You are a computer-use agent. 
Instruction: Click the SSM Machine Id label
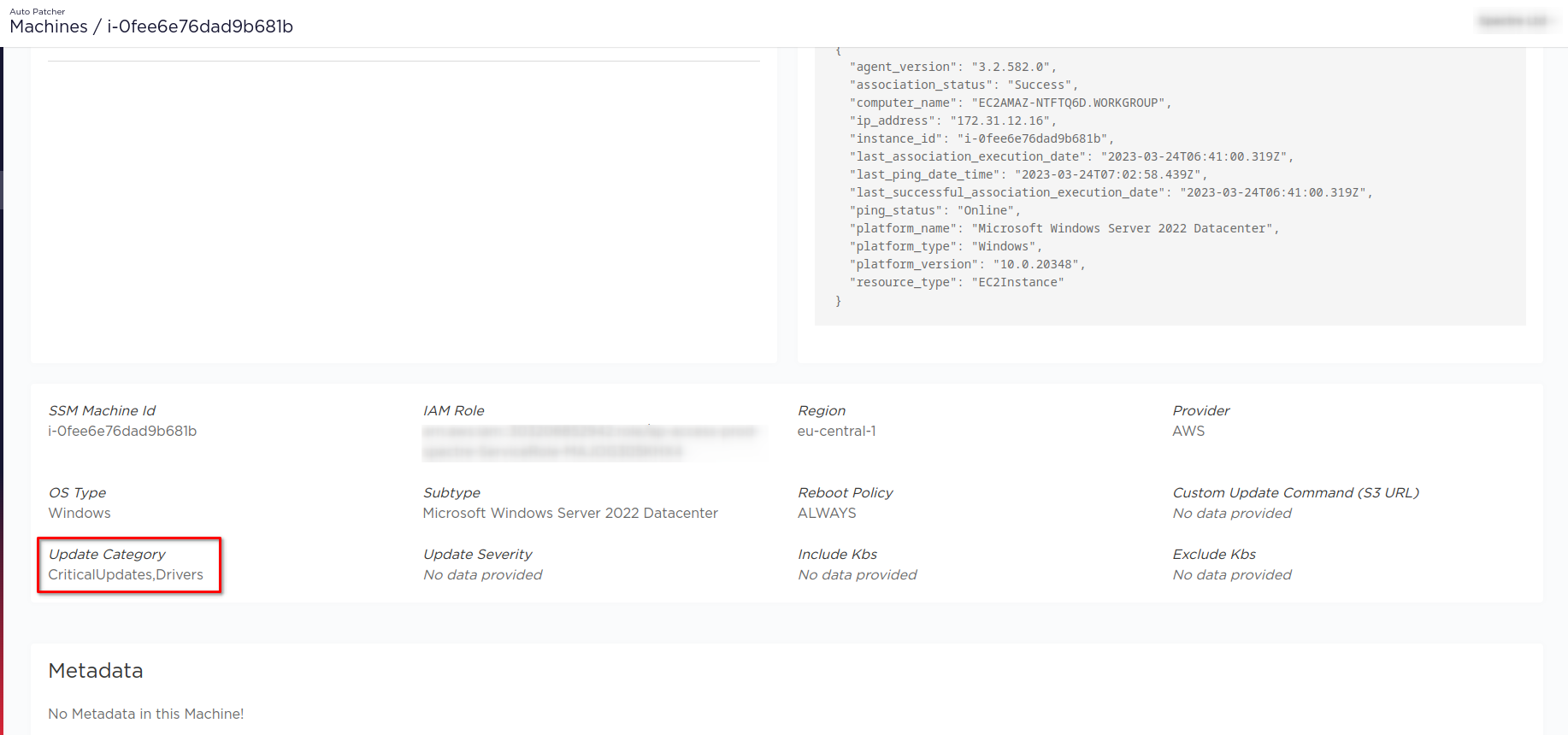102,410
